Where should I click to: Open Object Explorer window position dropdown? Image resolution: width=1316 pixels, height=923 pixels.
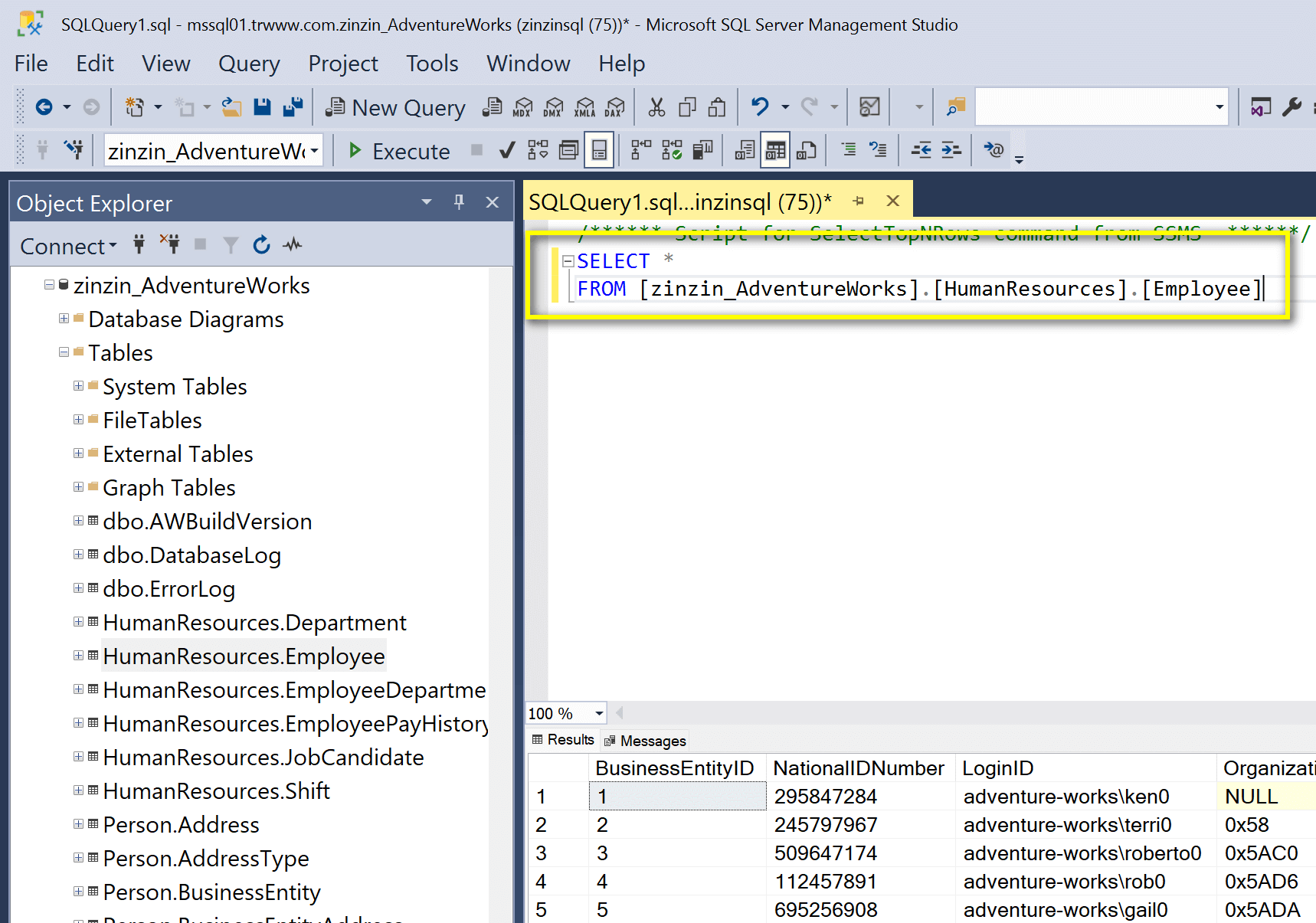click(x=427, y=202)
